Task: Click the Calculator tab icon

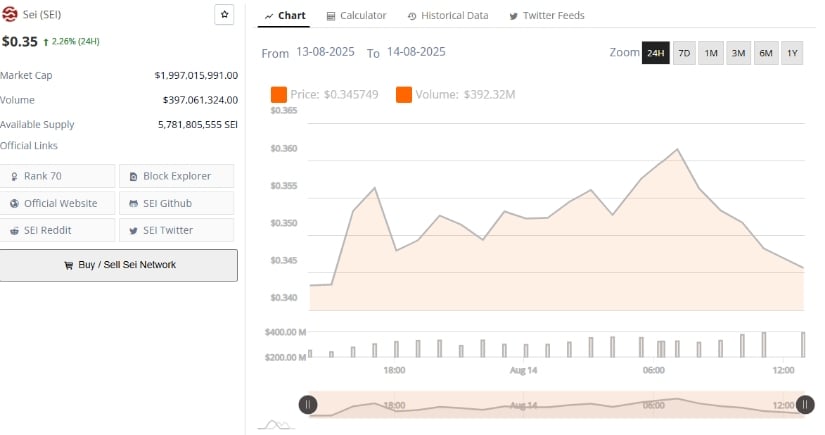Action: pyautogui.click(x=330, y=16)
